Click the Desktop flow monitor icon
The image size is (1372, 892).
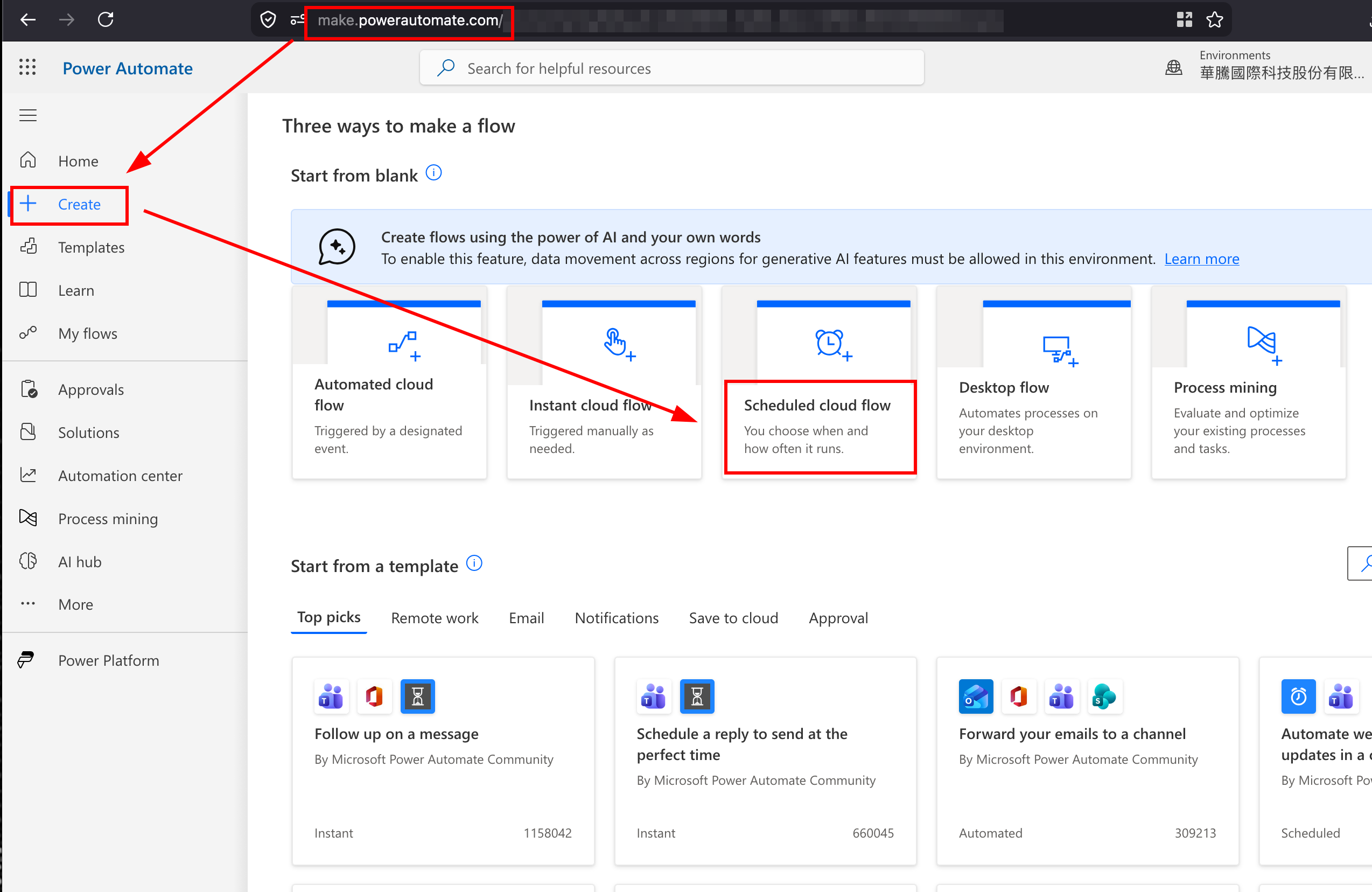(1060, 351)
